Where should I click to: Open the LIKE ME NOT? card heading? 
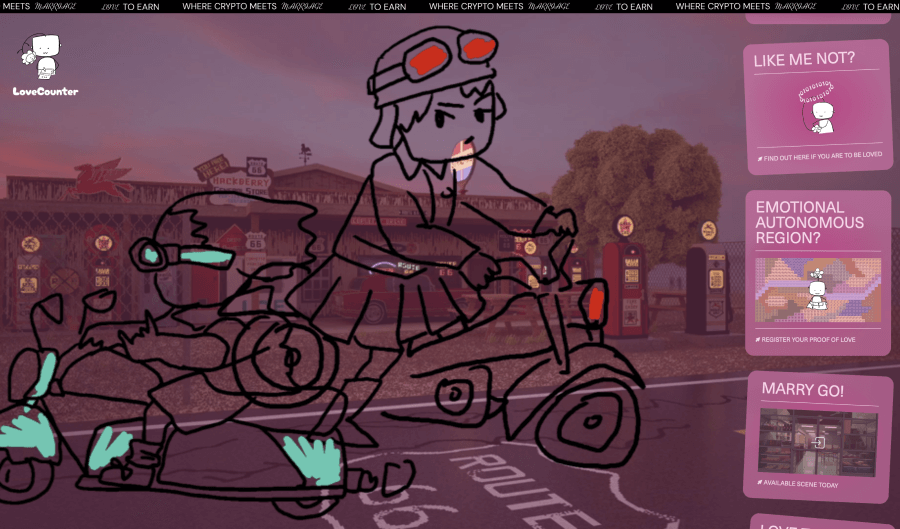point(804,59)
